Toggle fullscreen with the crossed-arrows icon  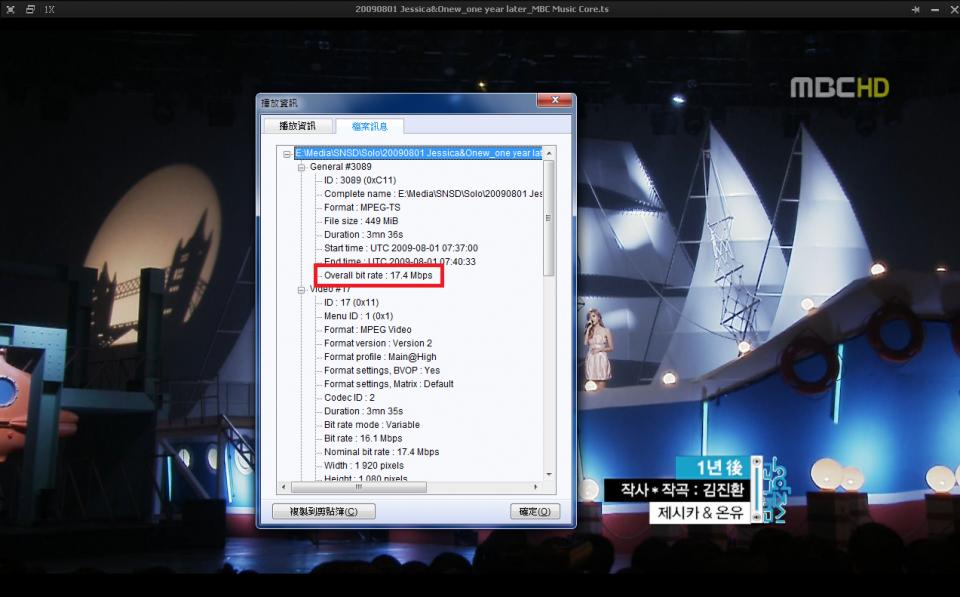10,9
